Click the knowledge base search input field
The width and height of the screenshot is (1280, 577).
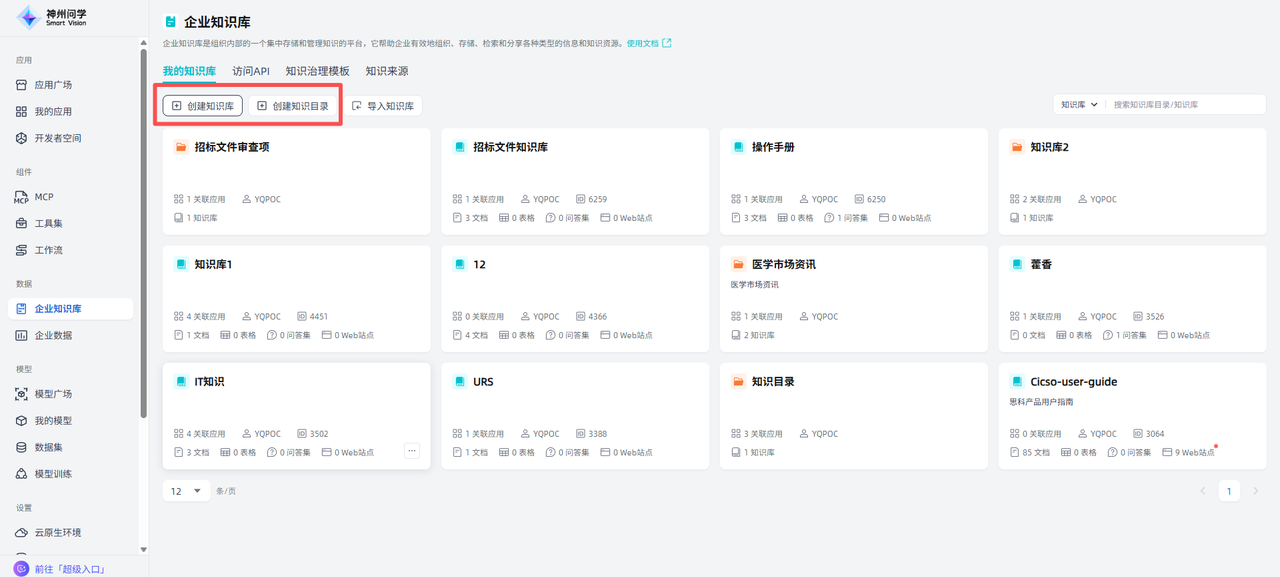coord(1186,105)
